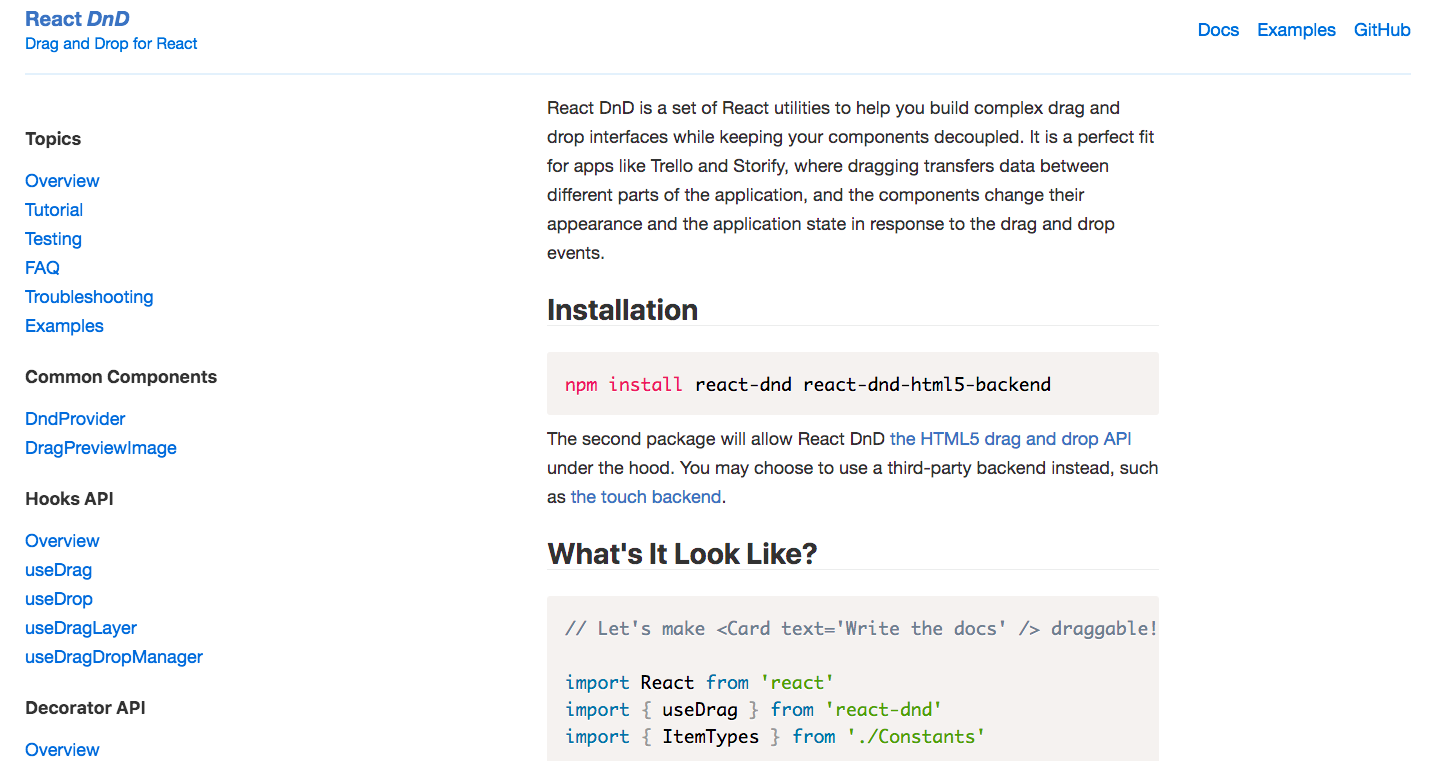The height and width of the screenshot is (761, 1438).
Task: Go to the GitHub header link
Action: pyautogui.click(x=1382, y=30)
